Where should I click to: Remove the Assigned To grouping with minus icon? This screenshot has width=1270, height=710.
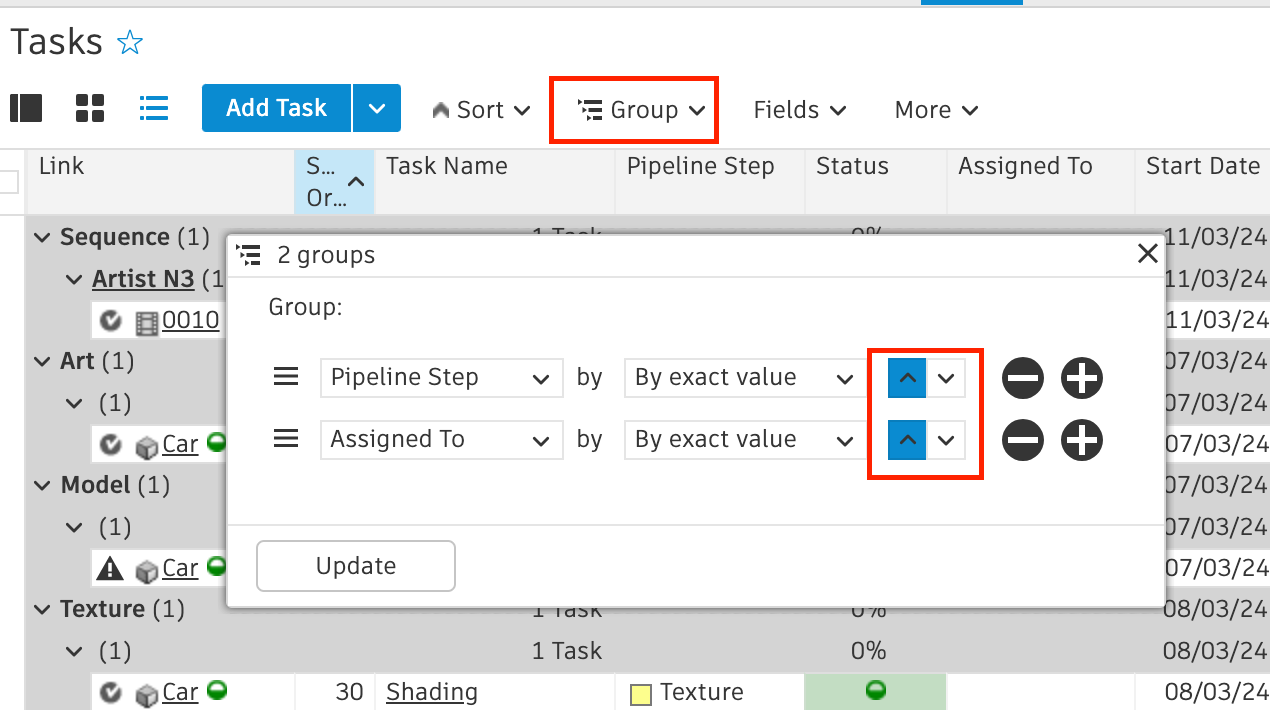(x=1023, y=440)
